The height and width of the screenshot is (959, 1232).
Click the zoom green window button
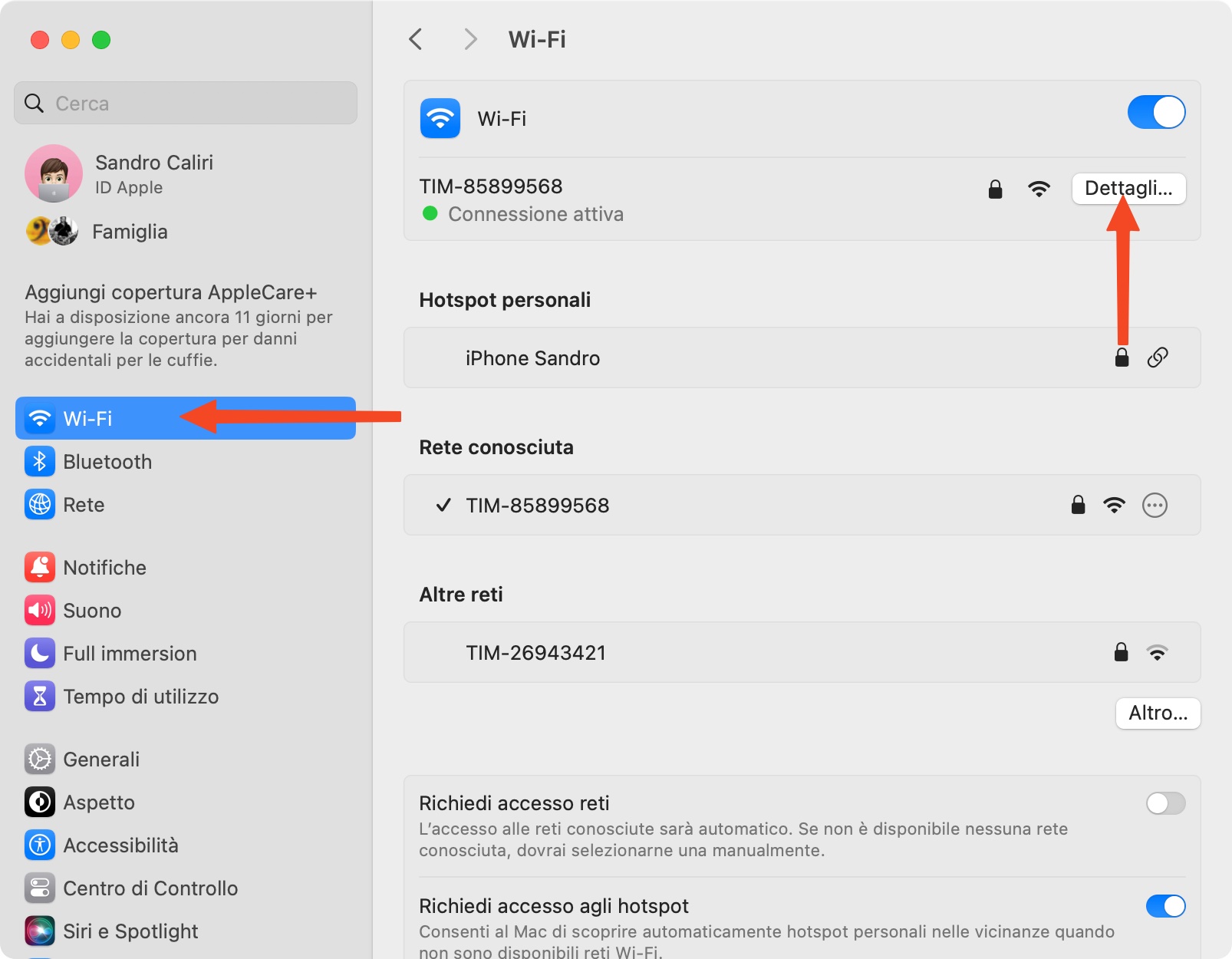click(x=101, y=39)
